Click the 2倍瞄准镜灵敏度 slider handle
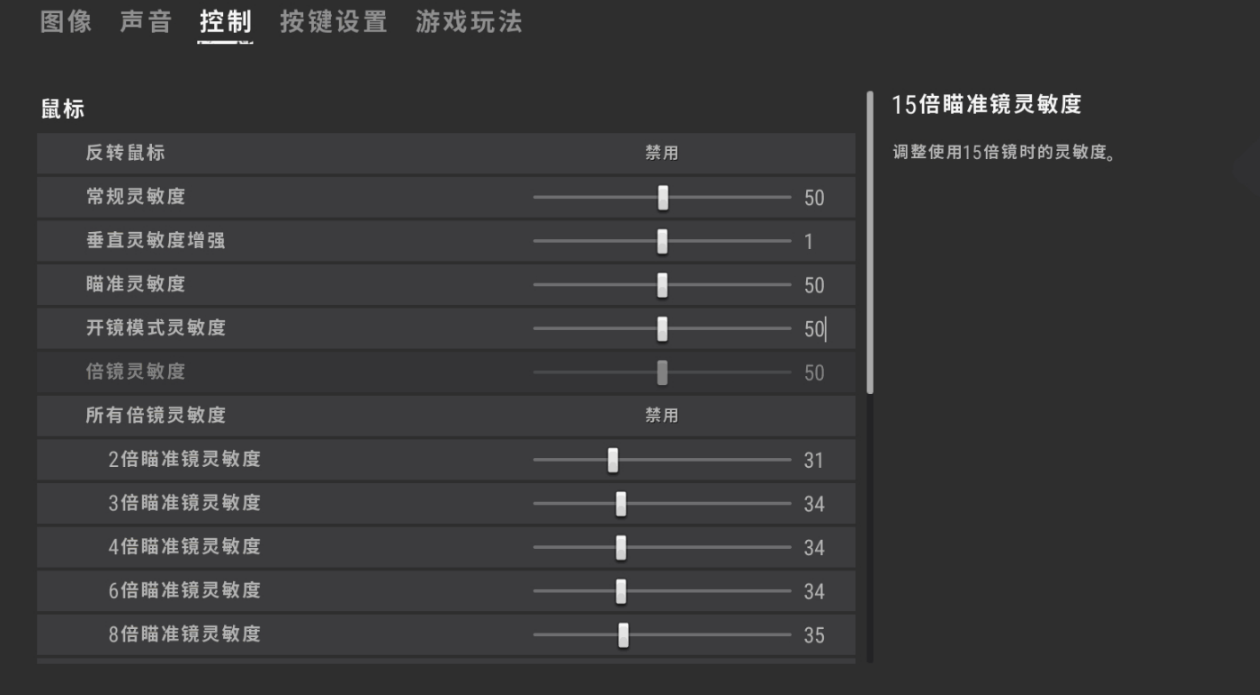The width and height of the screenshot is (1260, 695). coord(612,459)
